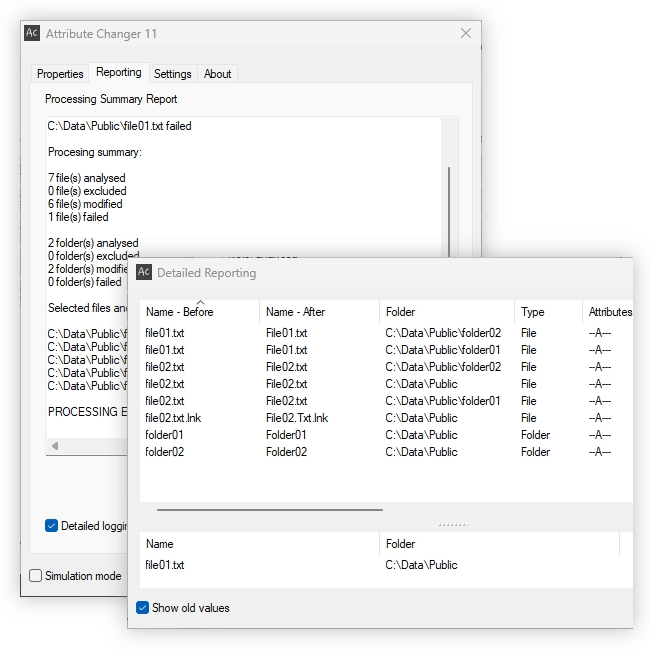Click the Folder01 after-name cell
The width and height of the screenshot is (650, 650).
[286, 435]
